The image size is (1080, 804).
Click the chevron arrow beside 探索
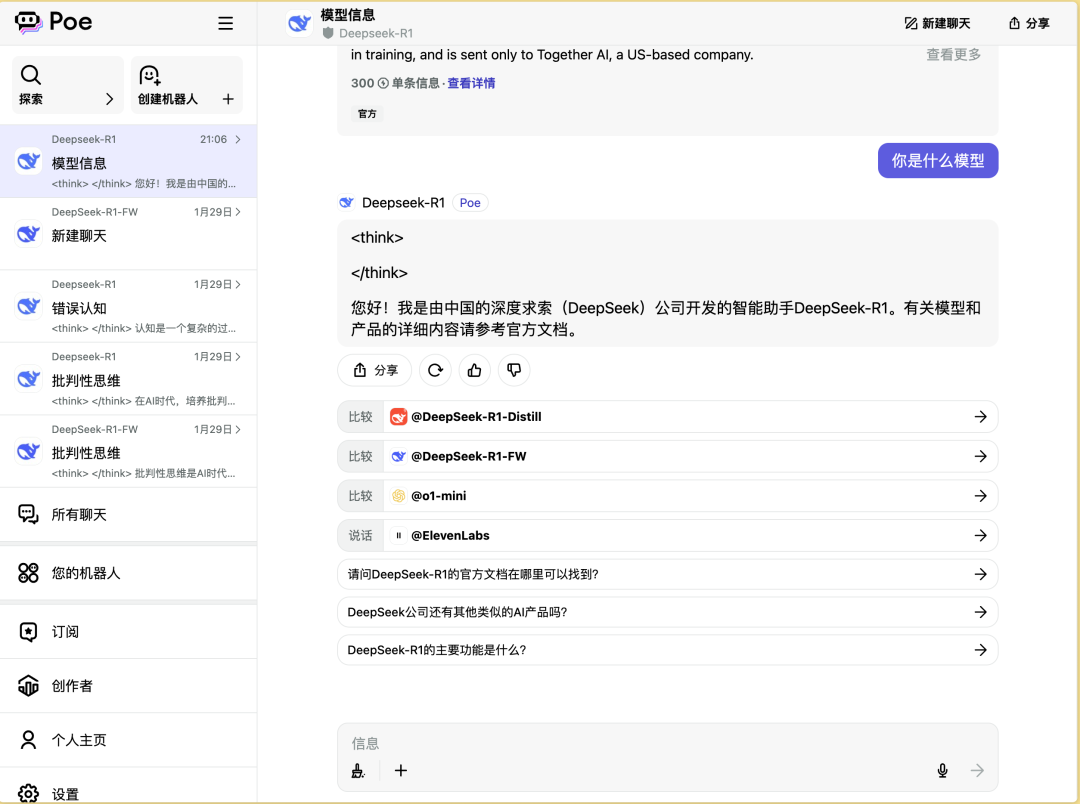(x=110, y=99)
